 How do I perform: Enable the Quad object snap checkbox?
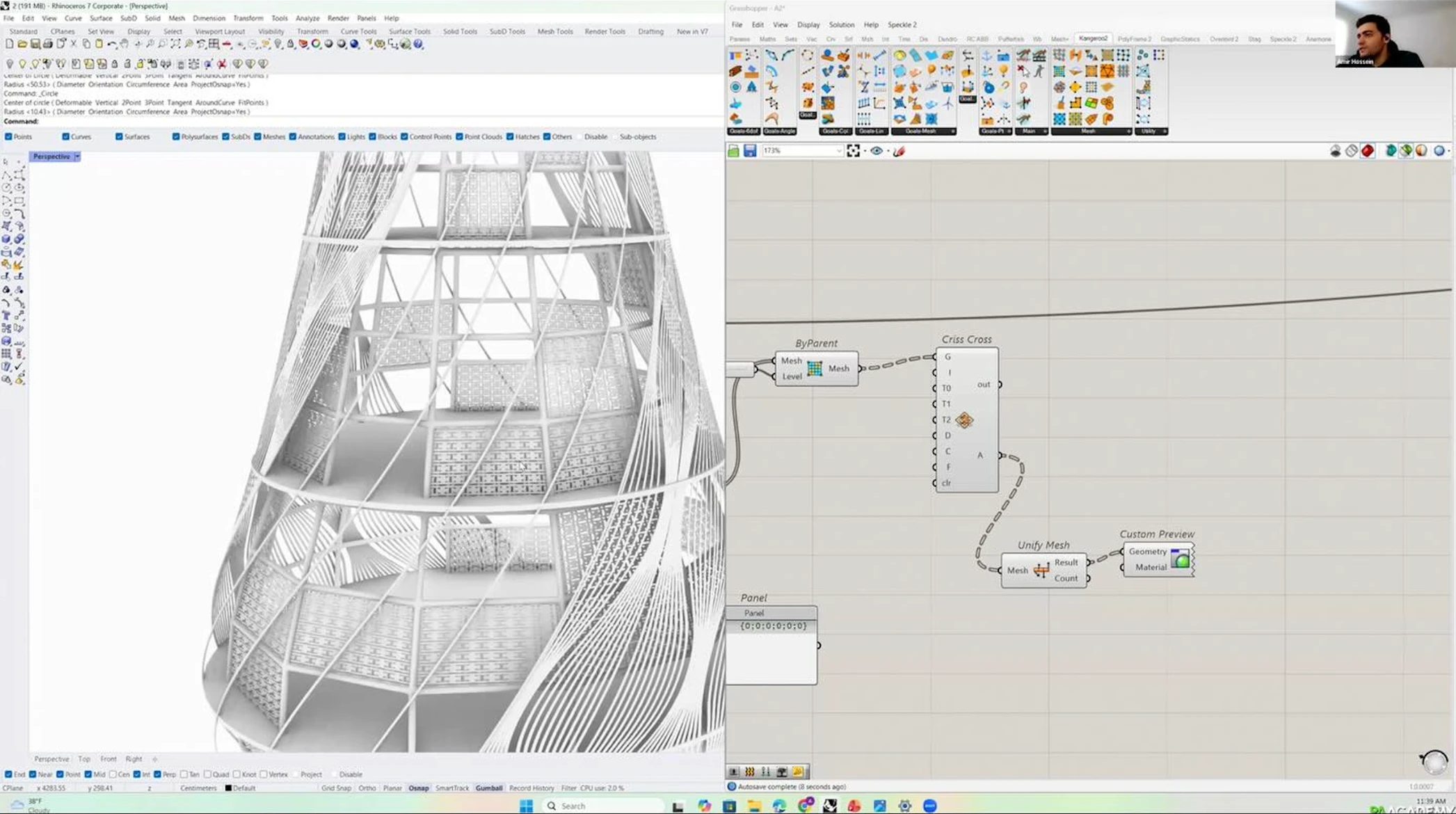click(x=207, y=774)
